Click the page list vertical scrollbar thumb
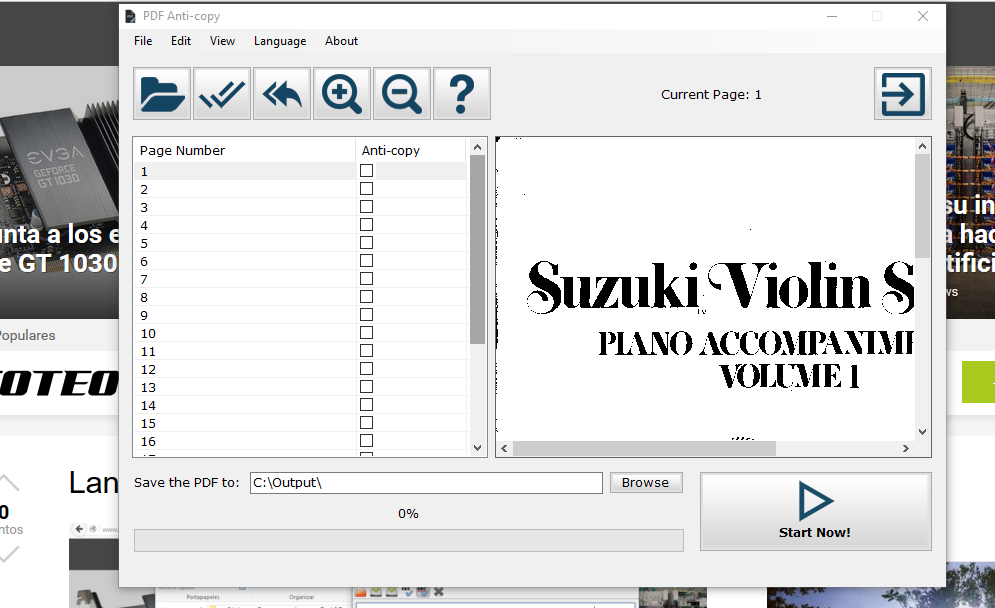 477,249
